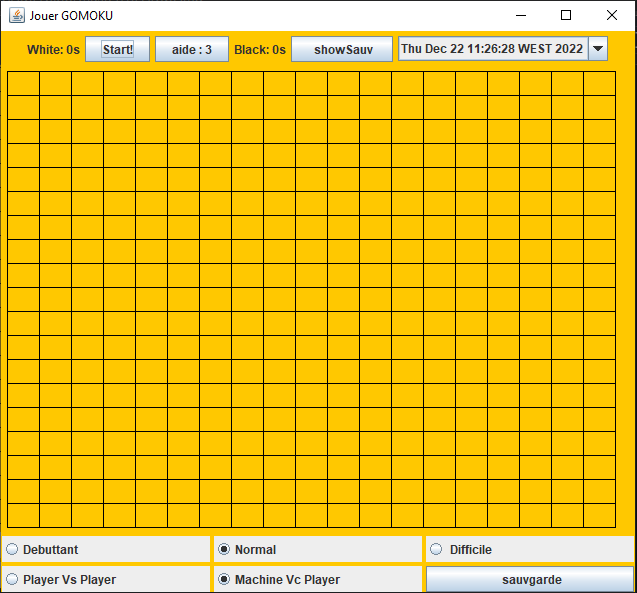Viewport: 637px width, 593px height.
Task: Choose Player Vs Player mode
Action: pyautogui.click(x=106, y=579)
